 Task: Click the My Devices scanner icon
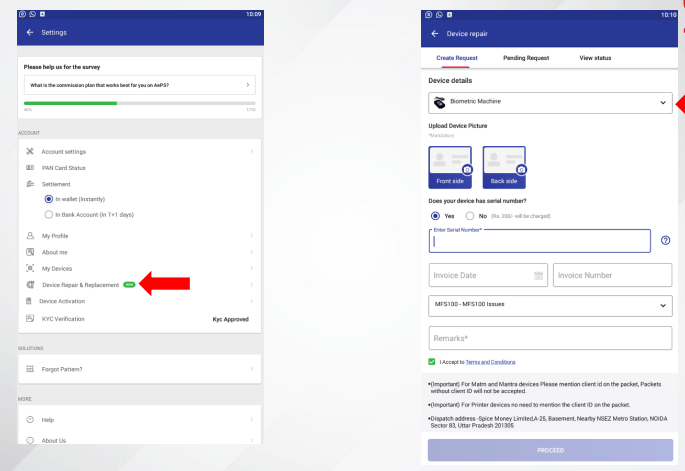click(x=30, y=268)
